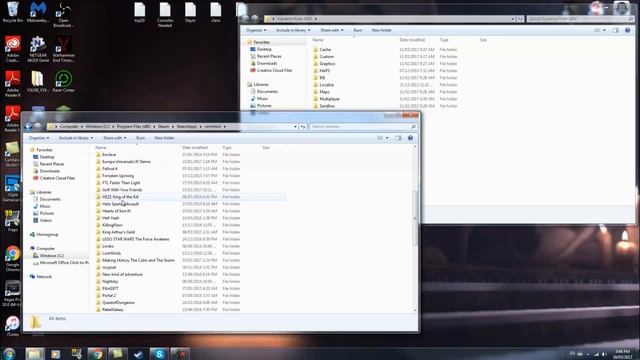Select the Hearts of Iron IV folder
The image size is (640, 360).
tap(116, 211)
